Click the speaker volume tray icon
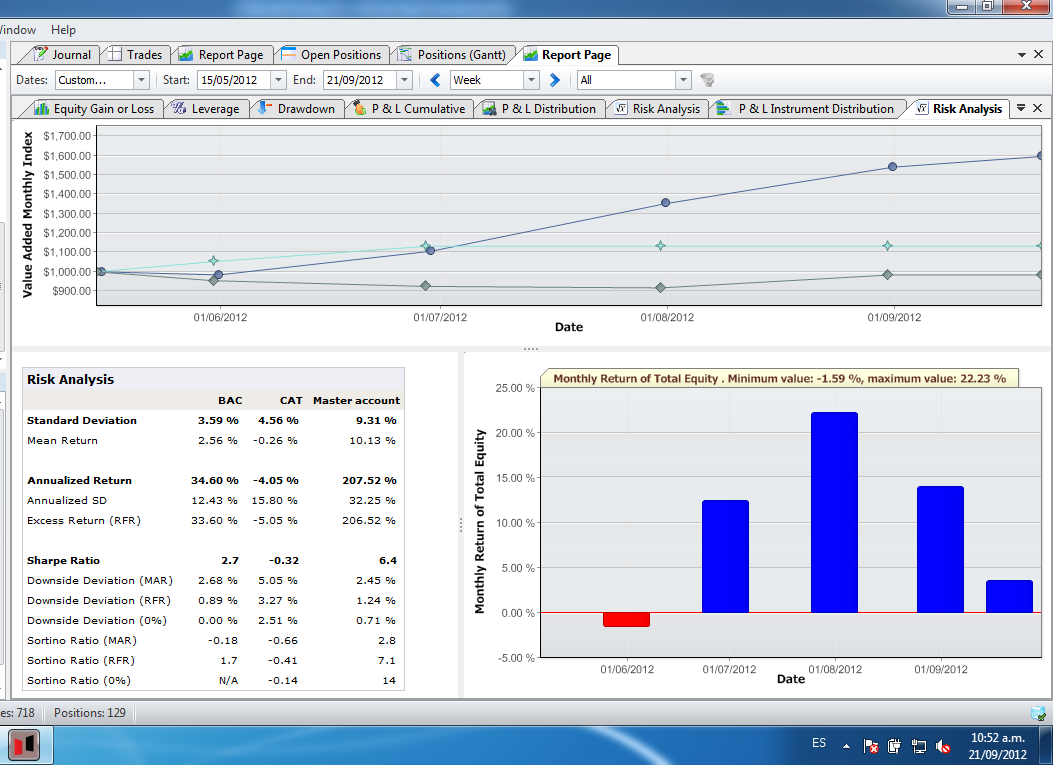 coord(943,746)
